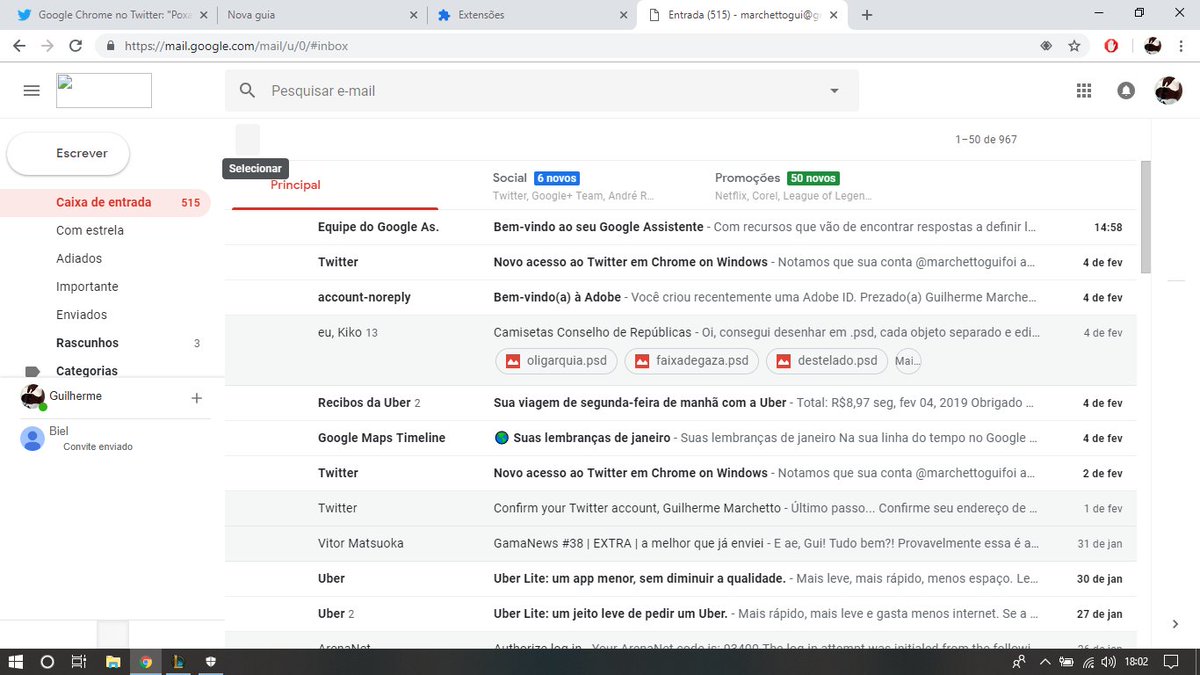
Task: Click the red ad-blocker extension icon
Action: (x=1111, y=45)
